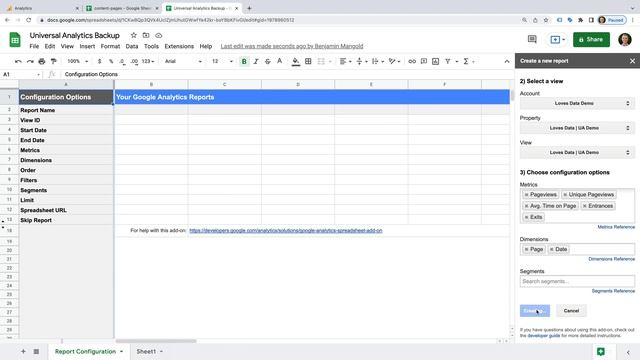Viewport: 640px width, 360px height.
Task: Open the Metrics Reference link
Action: click(616, 227)
